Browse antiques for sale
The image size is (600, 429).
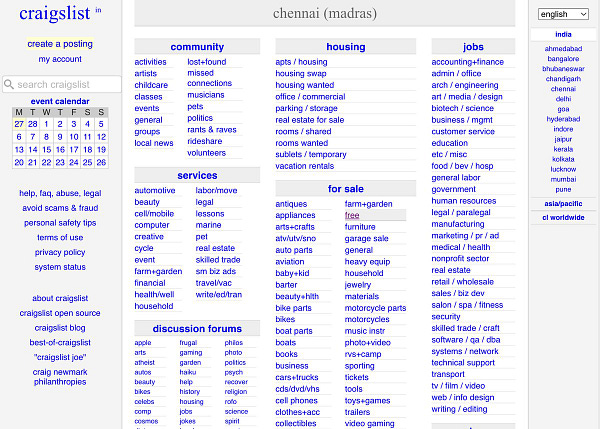tap(291, 204)
